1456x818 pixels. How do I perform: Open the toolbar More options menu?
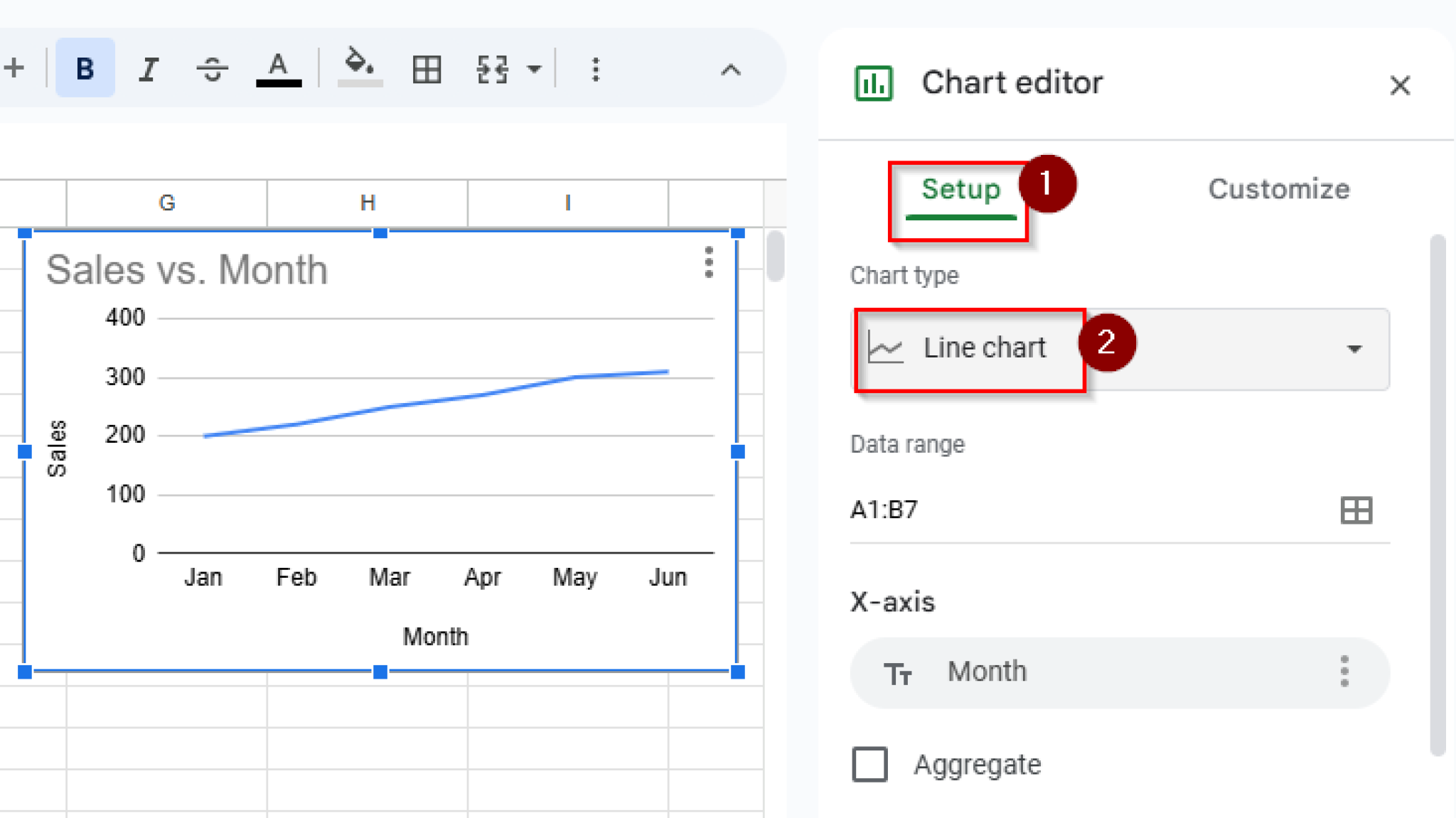point(596,69)
